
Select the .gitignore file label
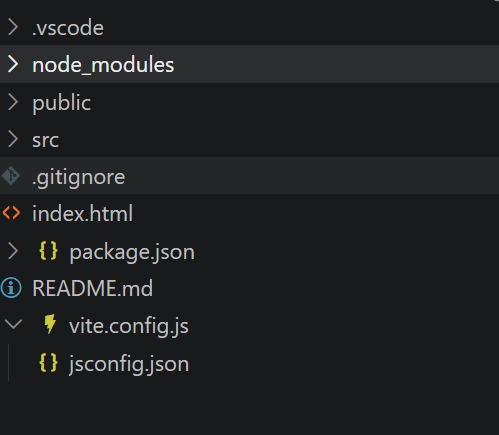(x=79, y=177)
